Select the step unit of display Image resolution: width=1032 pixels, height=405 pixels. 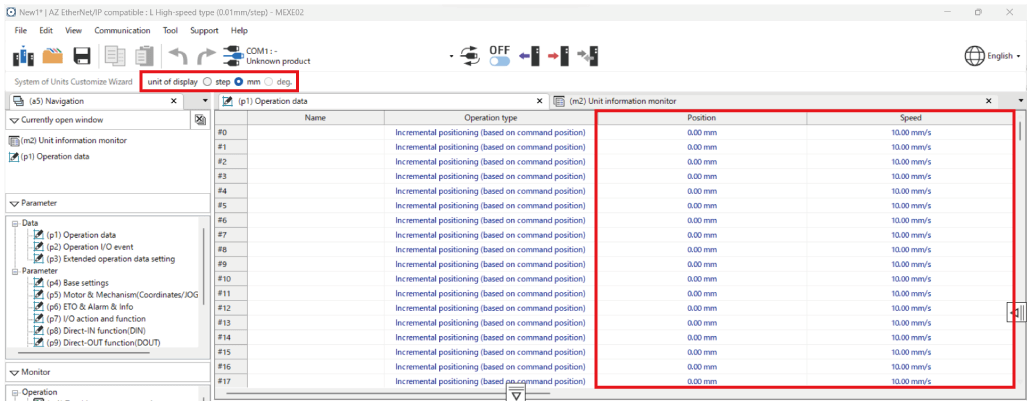[x=207, y=82]
